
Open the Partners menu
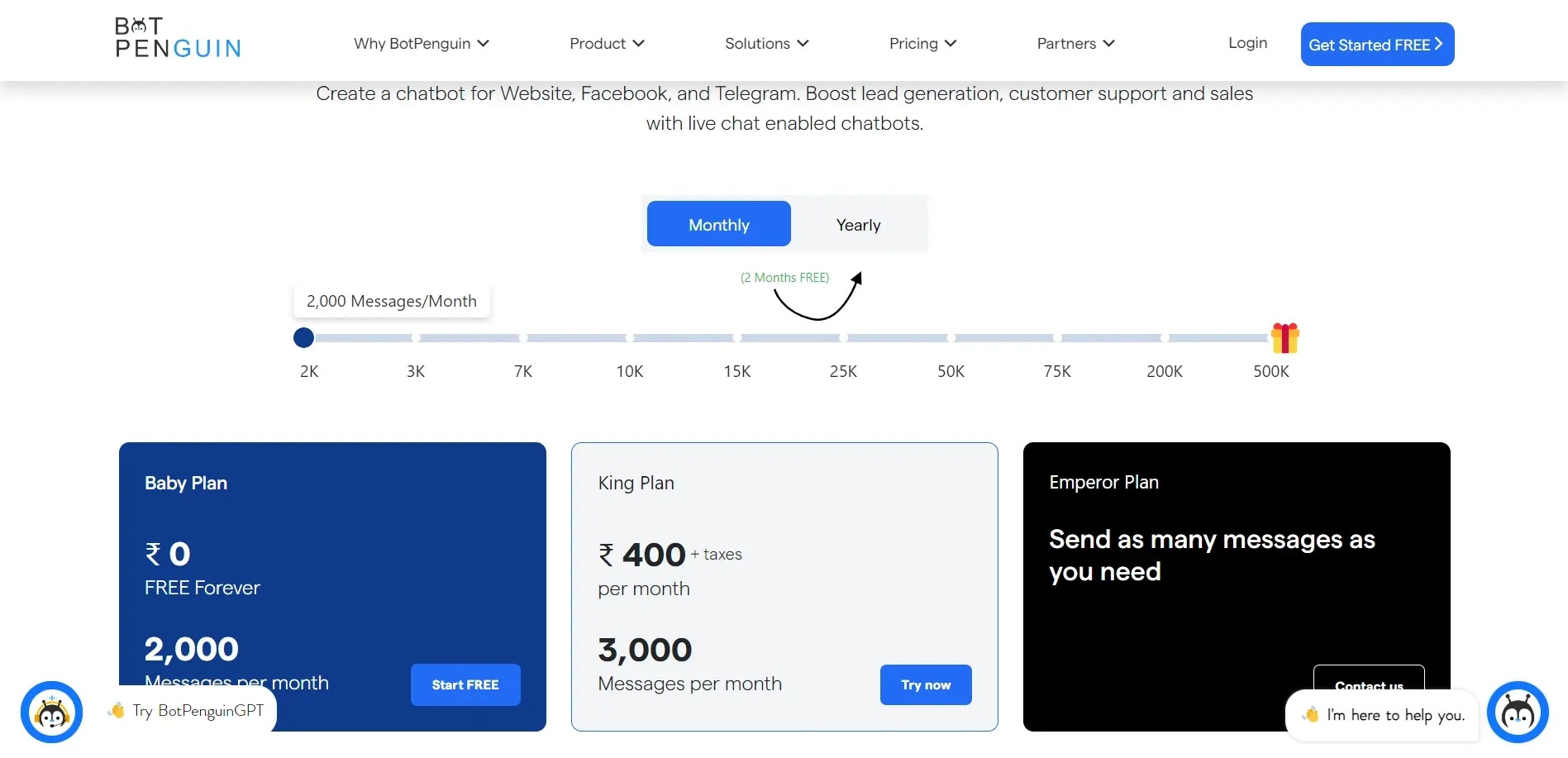1076,43
